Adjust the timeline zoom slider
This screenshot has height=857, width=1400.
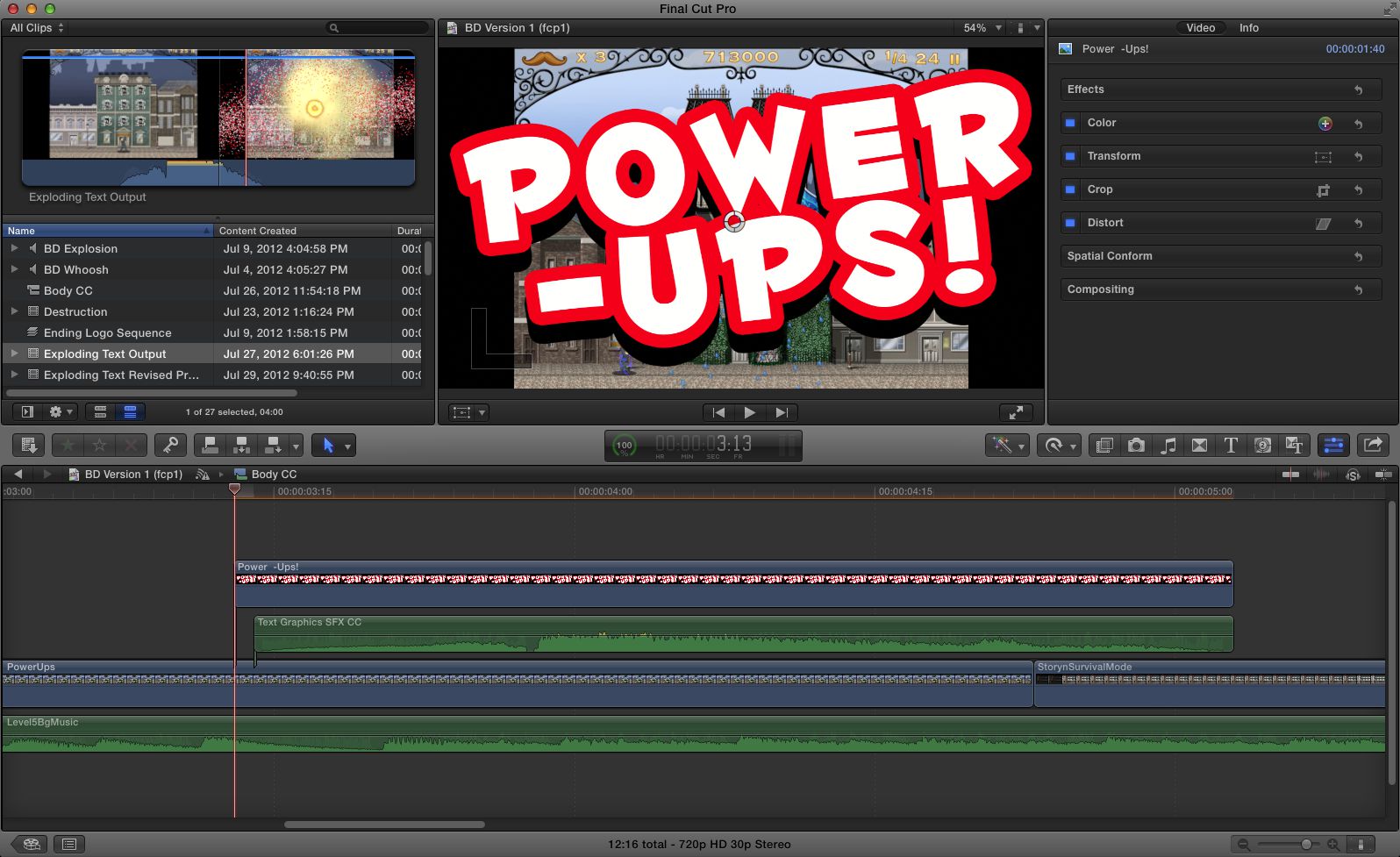click(1305, 844)
